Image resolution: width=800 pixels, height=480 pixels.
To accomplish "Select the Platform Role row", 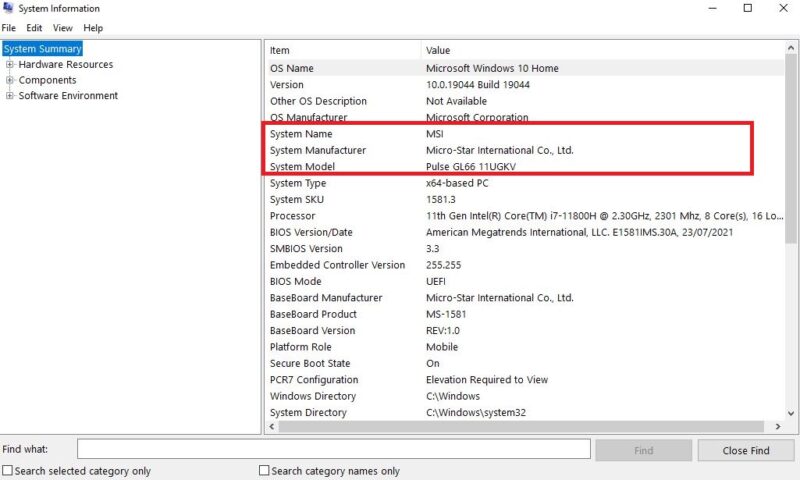I will (x=526, y=347).
